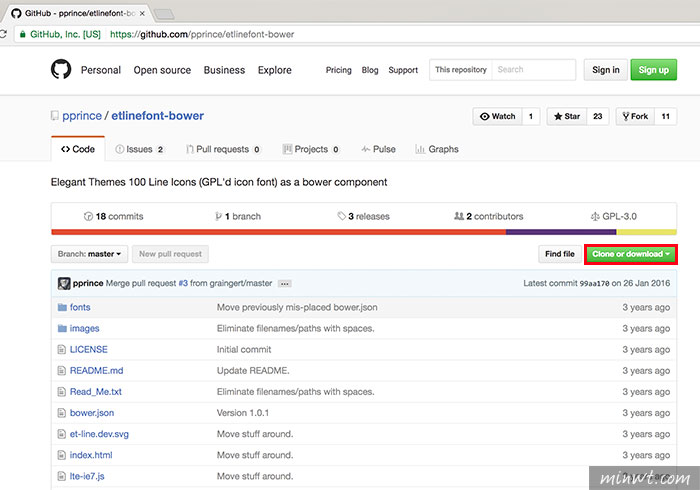Star the repository
Viewport: 700px width, 490px height.
pyautogui.click(x=567, y=116)
